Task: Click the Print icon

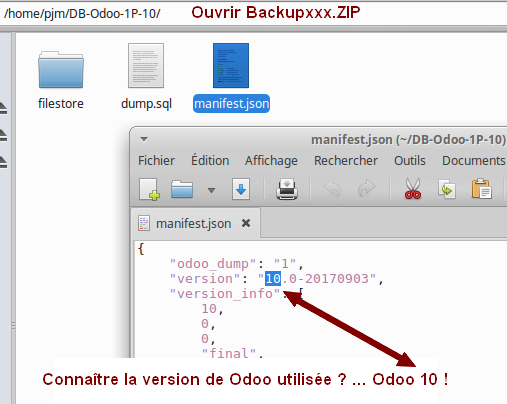Action: click(x=287, y=189)
